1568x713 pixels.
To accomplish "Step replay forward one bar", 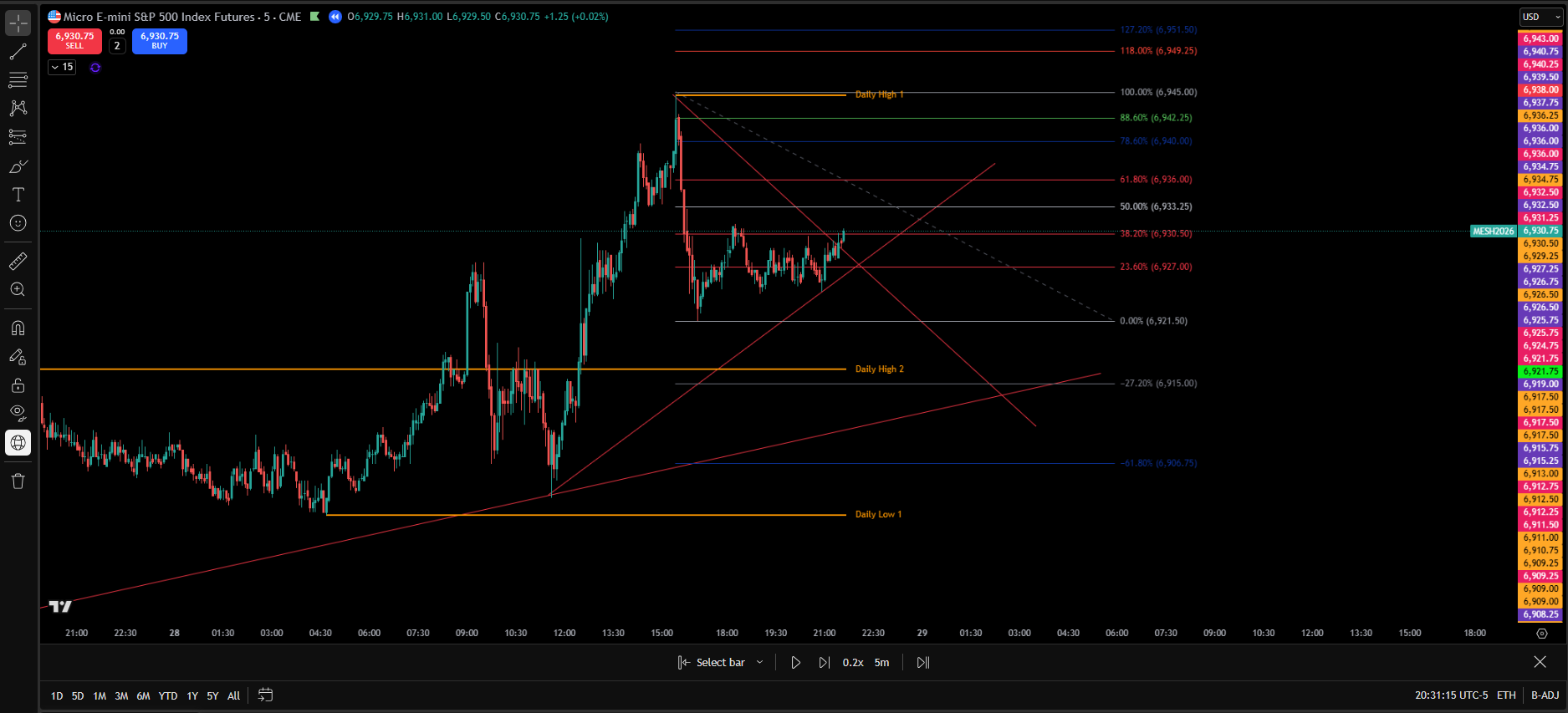I will pos(824,662).
